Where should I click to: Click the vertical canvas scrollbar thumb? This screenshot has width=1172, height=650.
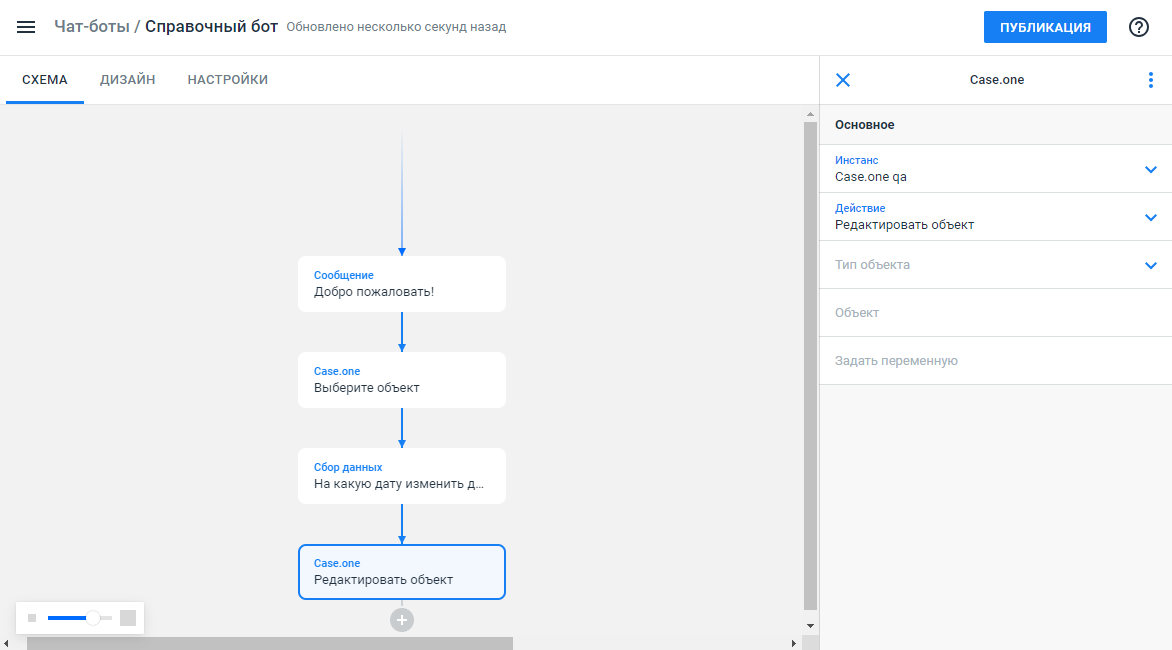(x=810, y=366)
